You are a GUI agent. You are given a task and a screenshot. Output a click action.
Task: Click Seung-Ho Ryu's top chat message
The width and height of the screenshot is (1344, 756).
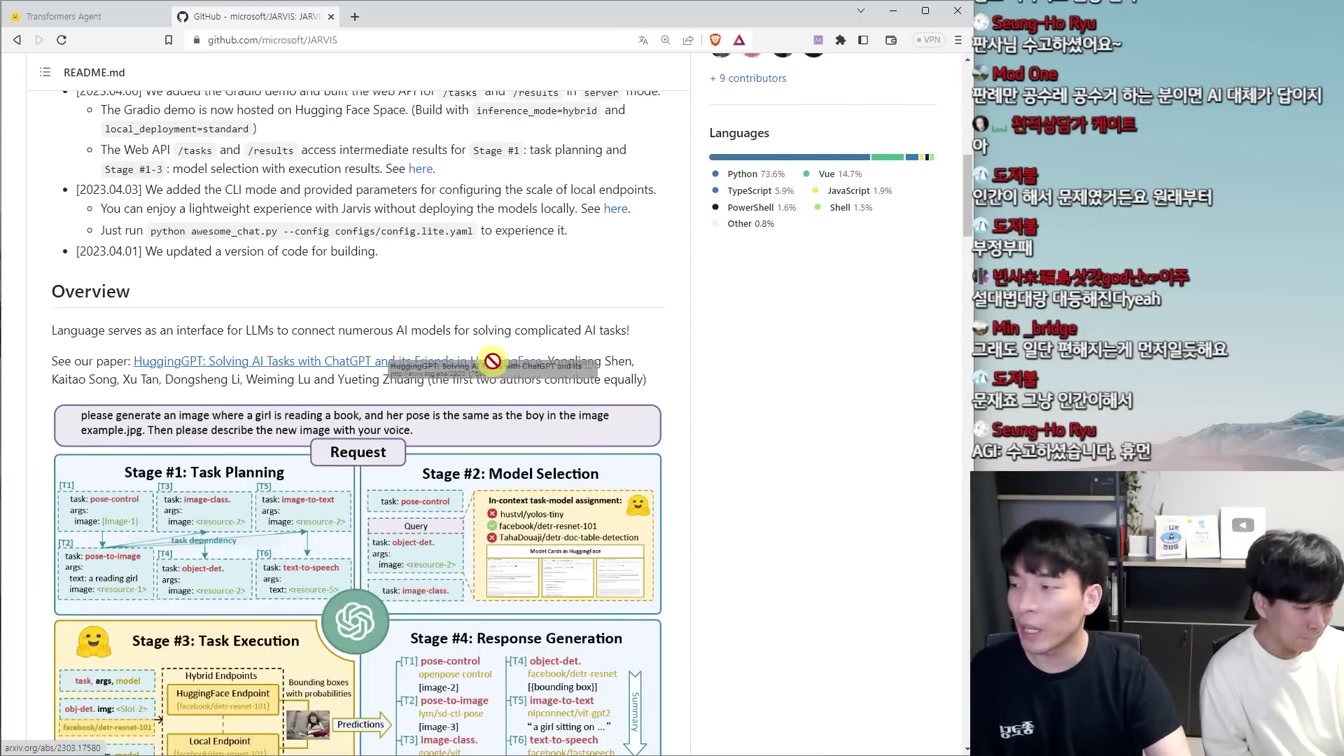click(1047, 44)
